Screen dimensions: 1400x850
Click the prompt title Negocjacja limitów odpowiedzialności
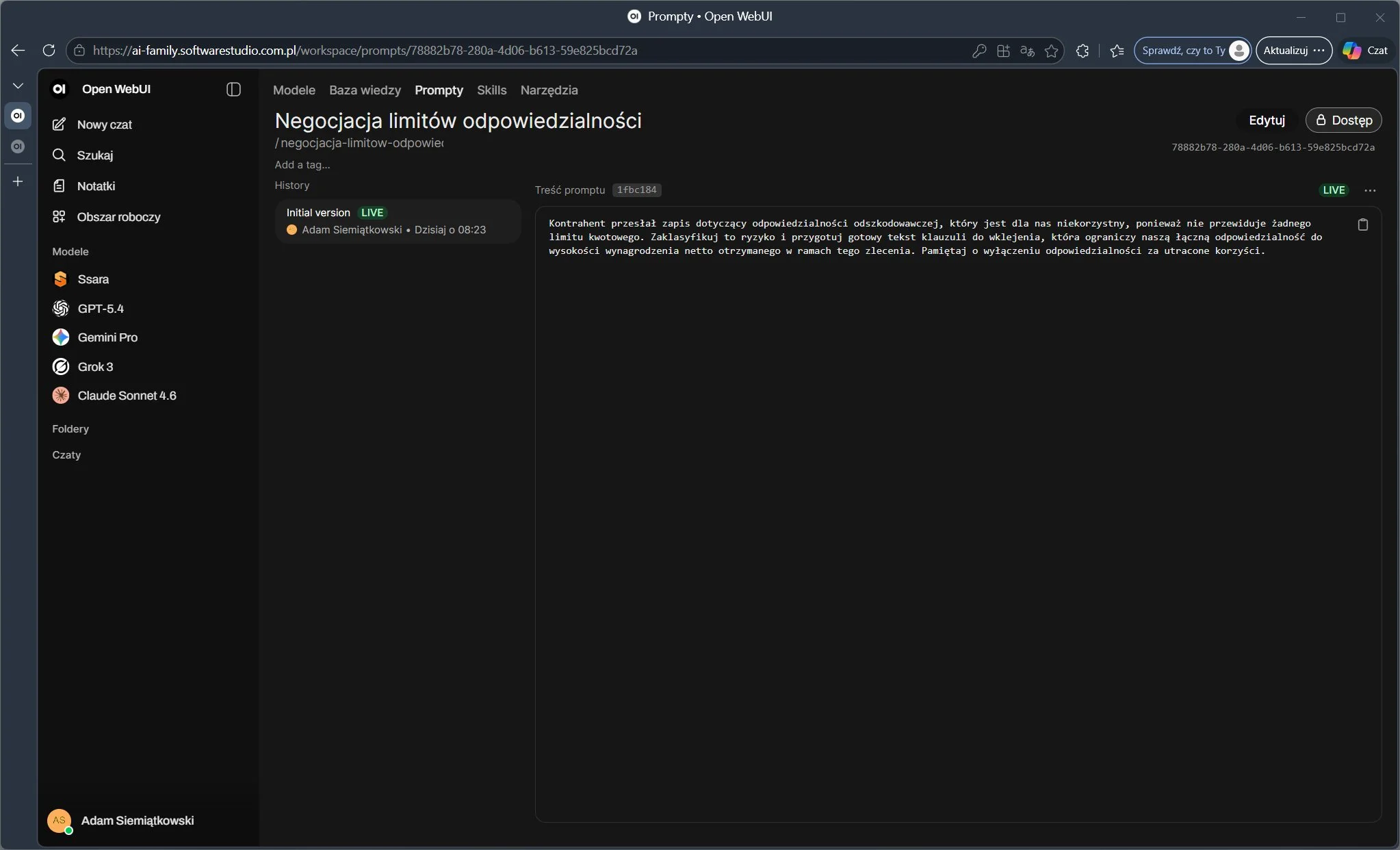(x=458, y=120)
